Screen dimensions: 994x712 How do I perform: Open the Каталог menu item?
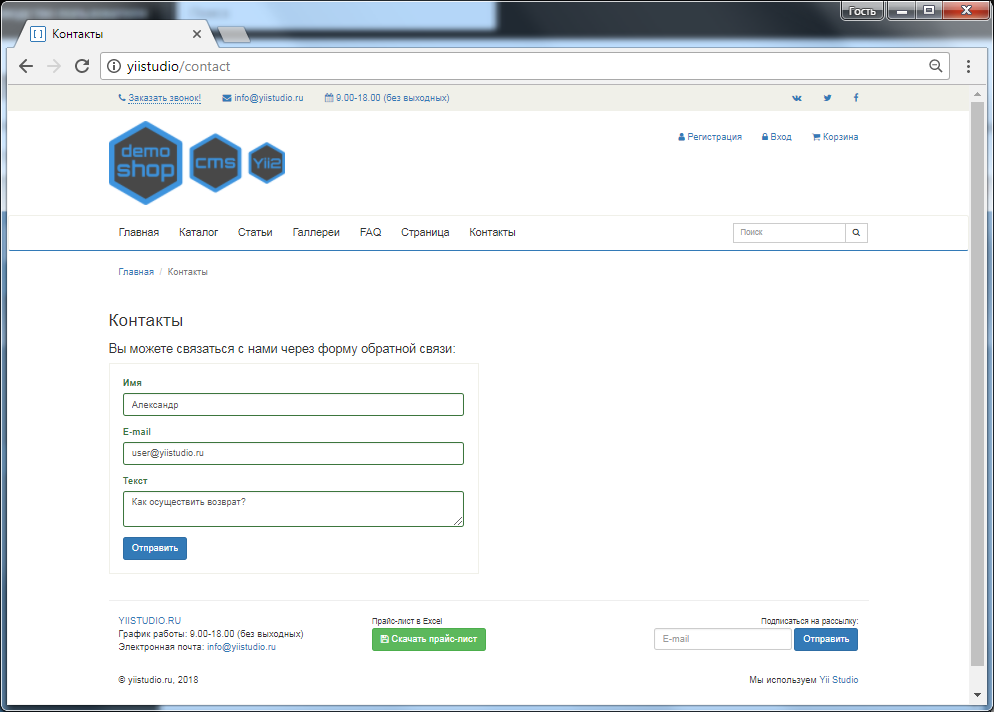198,233
